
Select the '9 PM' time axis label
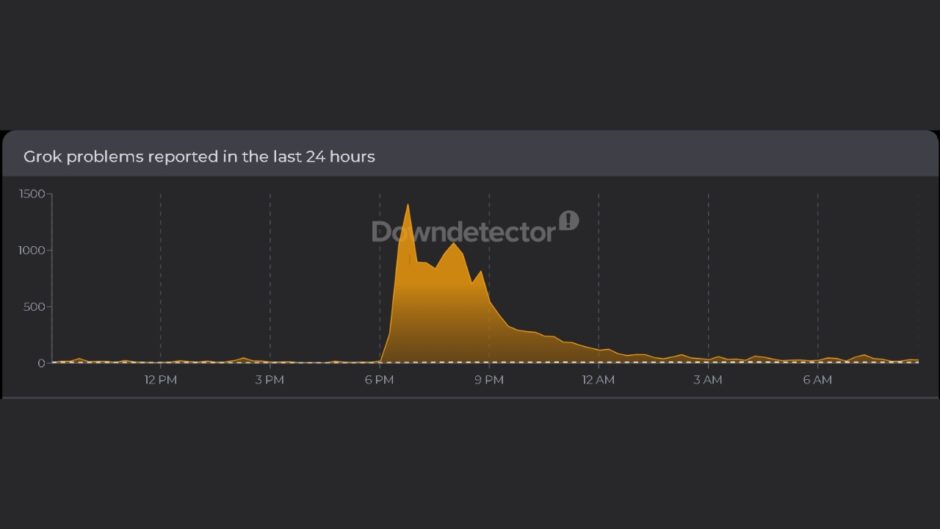pos(489,380)
